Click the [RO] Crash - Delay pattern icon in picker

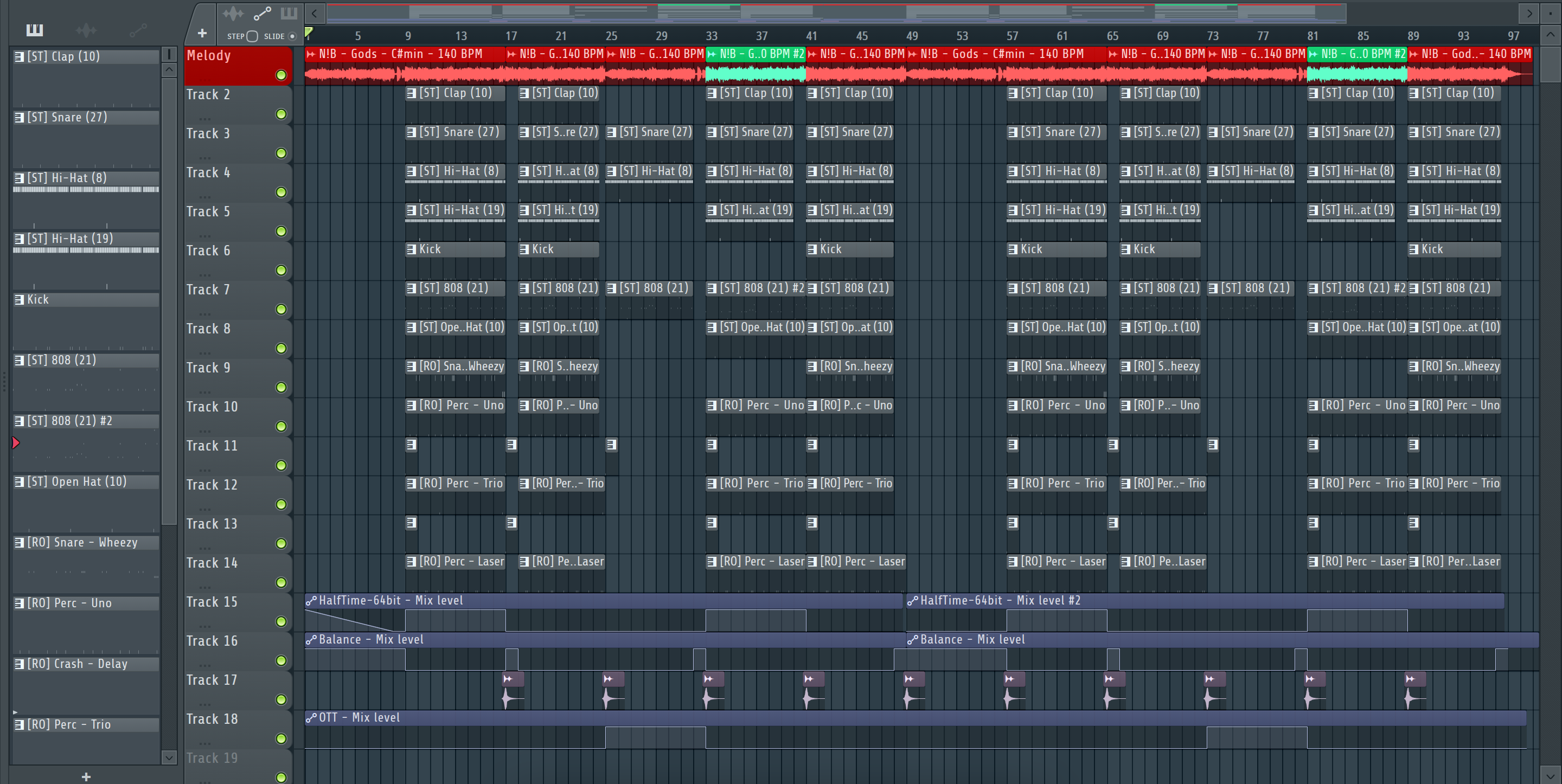(x=20, y=664)
